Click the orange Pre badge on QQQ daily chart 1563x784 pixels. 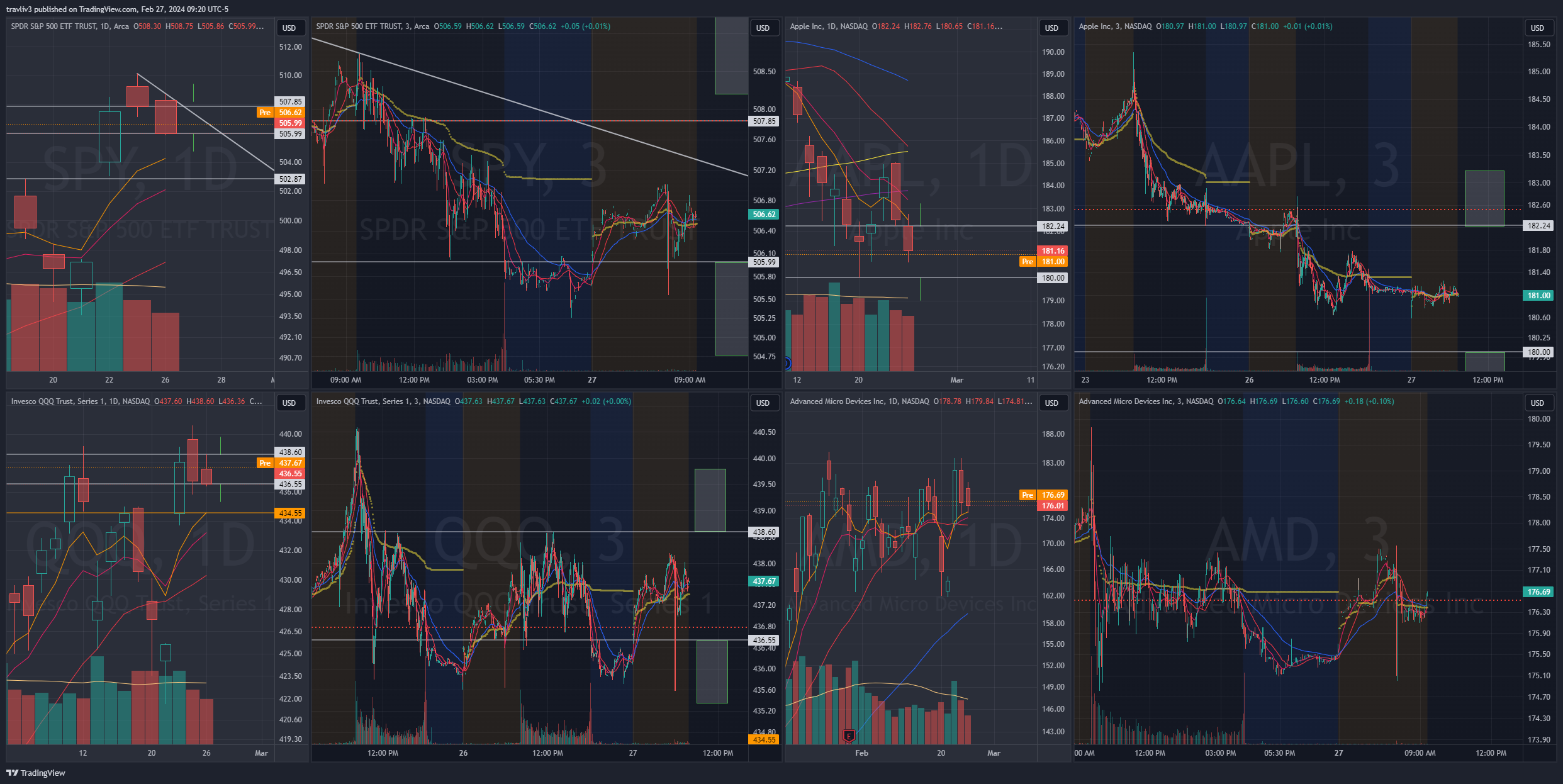point(265,463)
